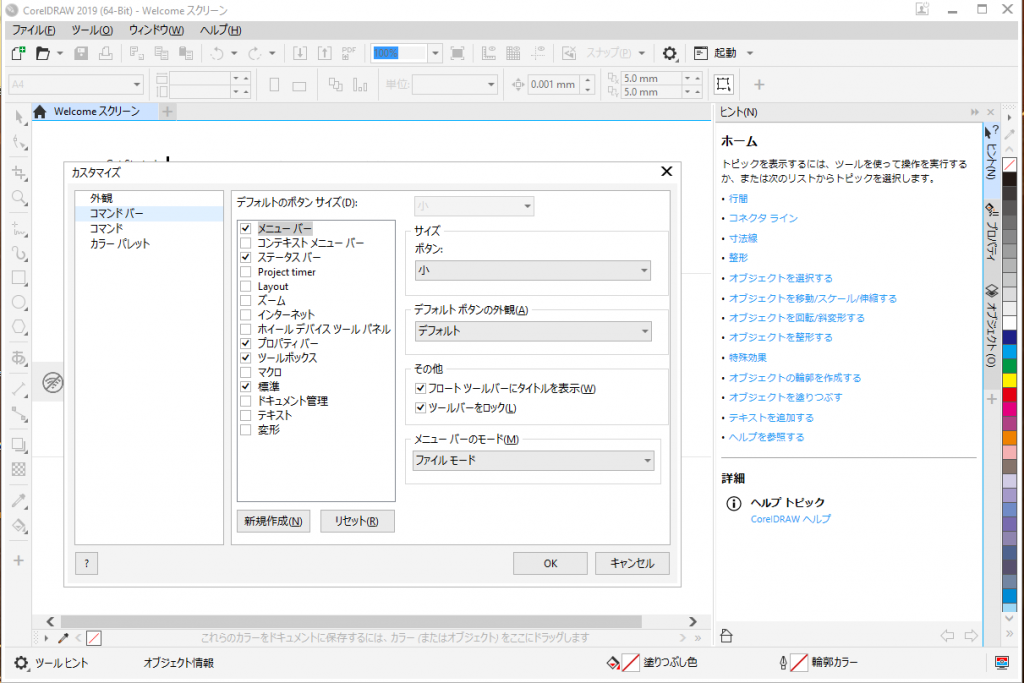Open the ヘルプ menu
The image size is (1024, 683).
pos(221,30)
